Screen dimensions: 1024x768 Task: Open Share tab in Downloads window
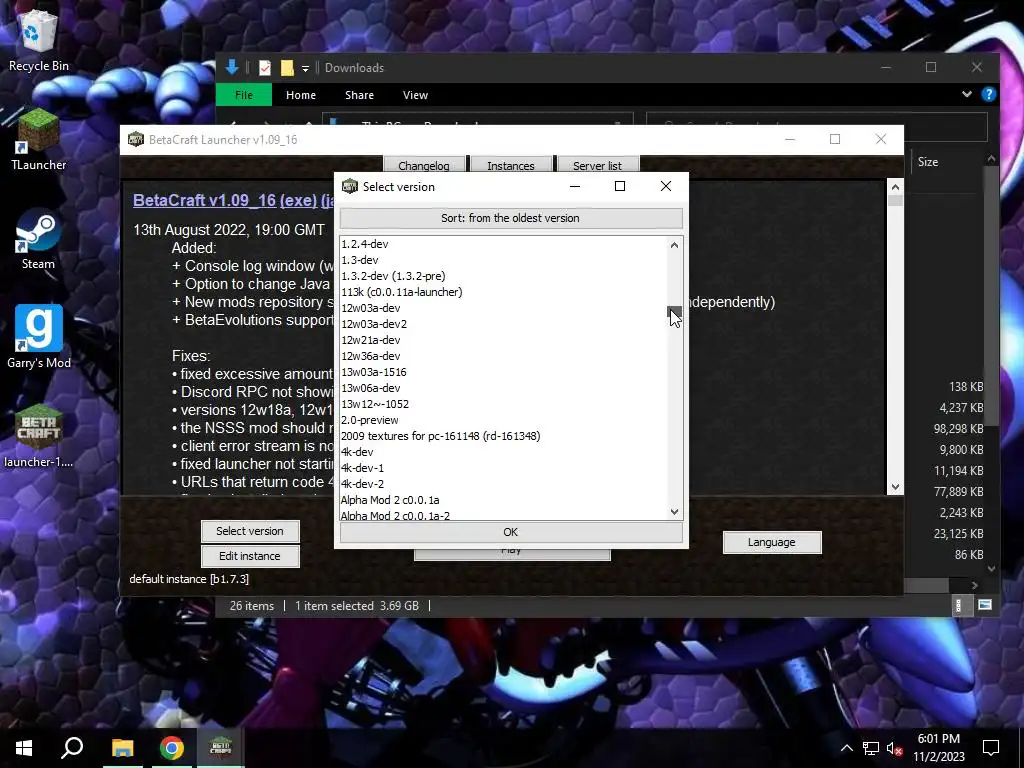(359, 95)
